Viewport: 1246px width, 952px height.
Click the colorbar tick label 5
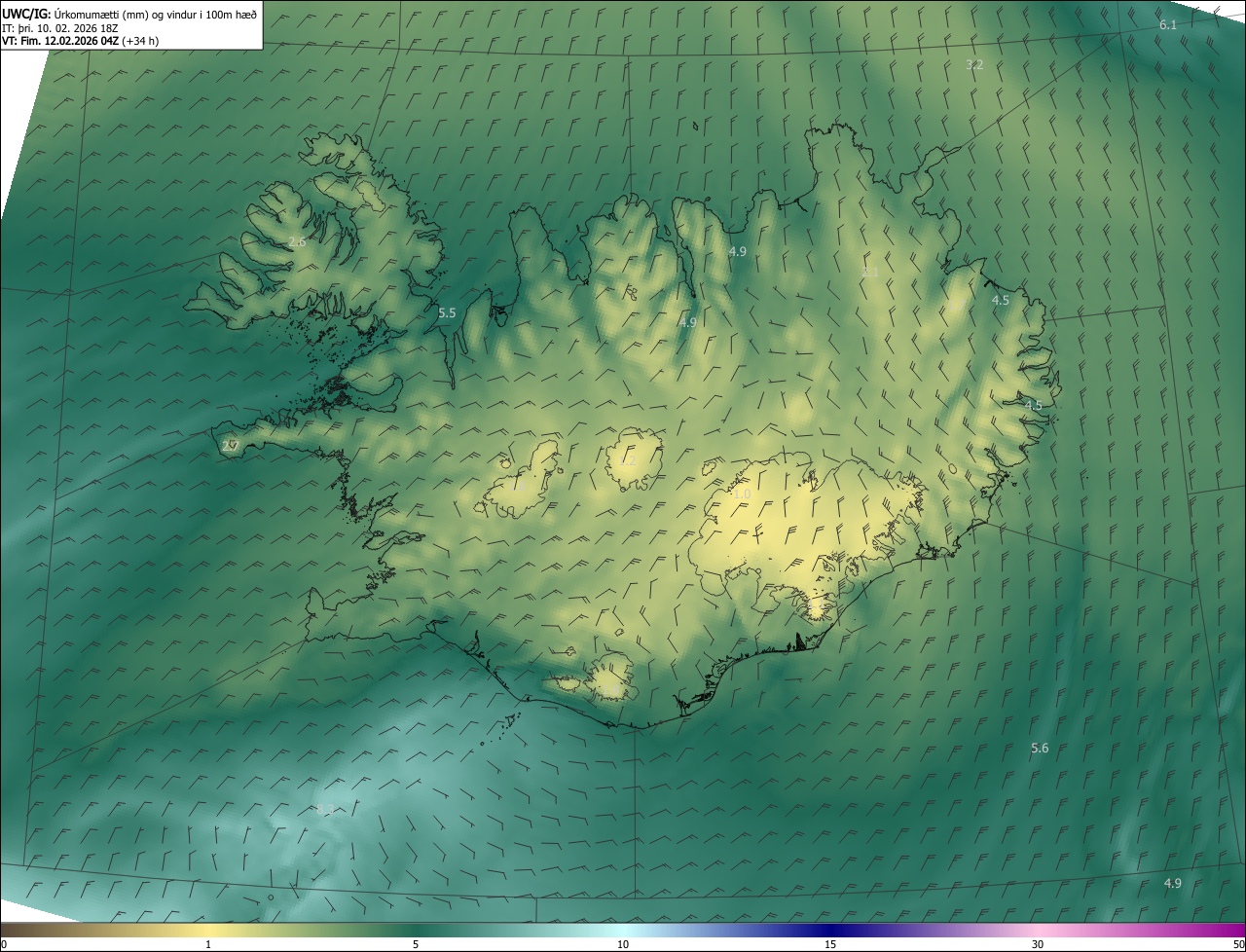click(x=416, y=945)
